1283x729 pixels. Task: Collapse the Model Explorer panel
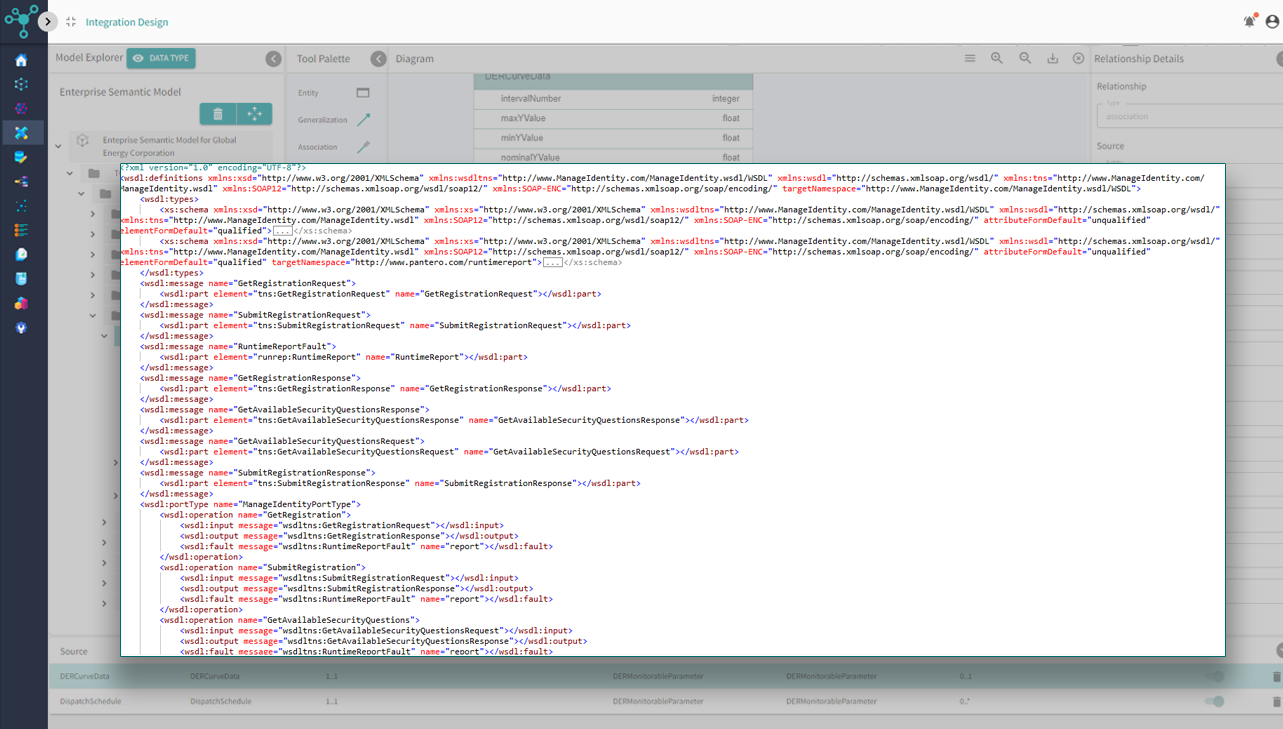tap(273, 59)
